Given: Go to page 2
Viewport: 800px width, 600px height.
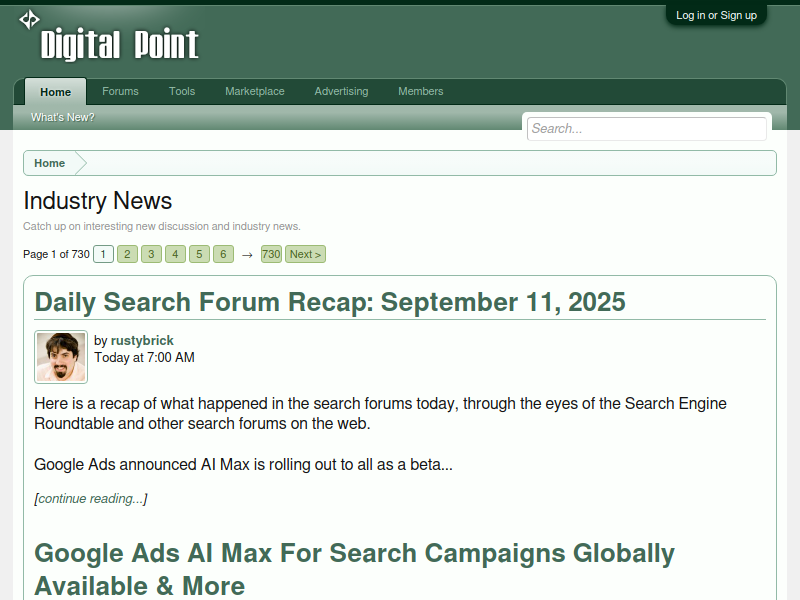Looking at the screenshot, I should tap(128, 254).
